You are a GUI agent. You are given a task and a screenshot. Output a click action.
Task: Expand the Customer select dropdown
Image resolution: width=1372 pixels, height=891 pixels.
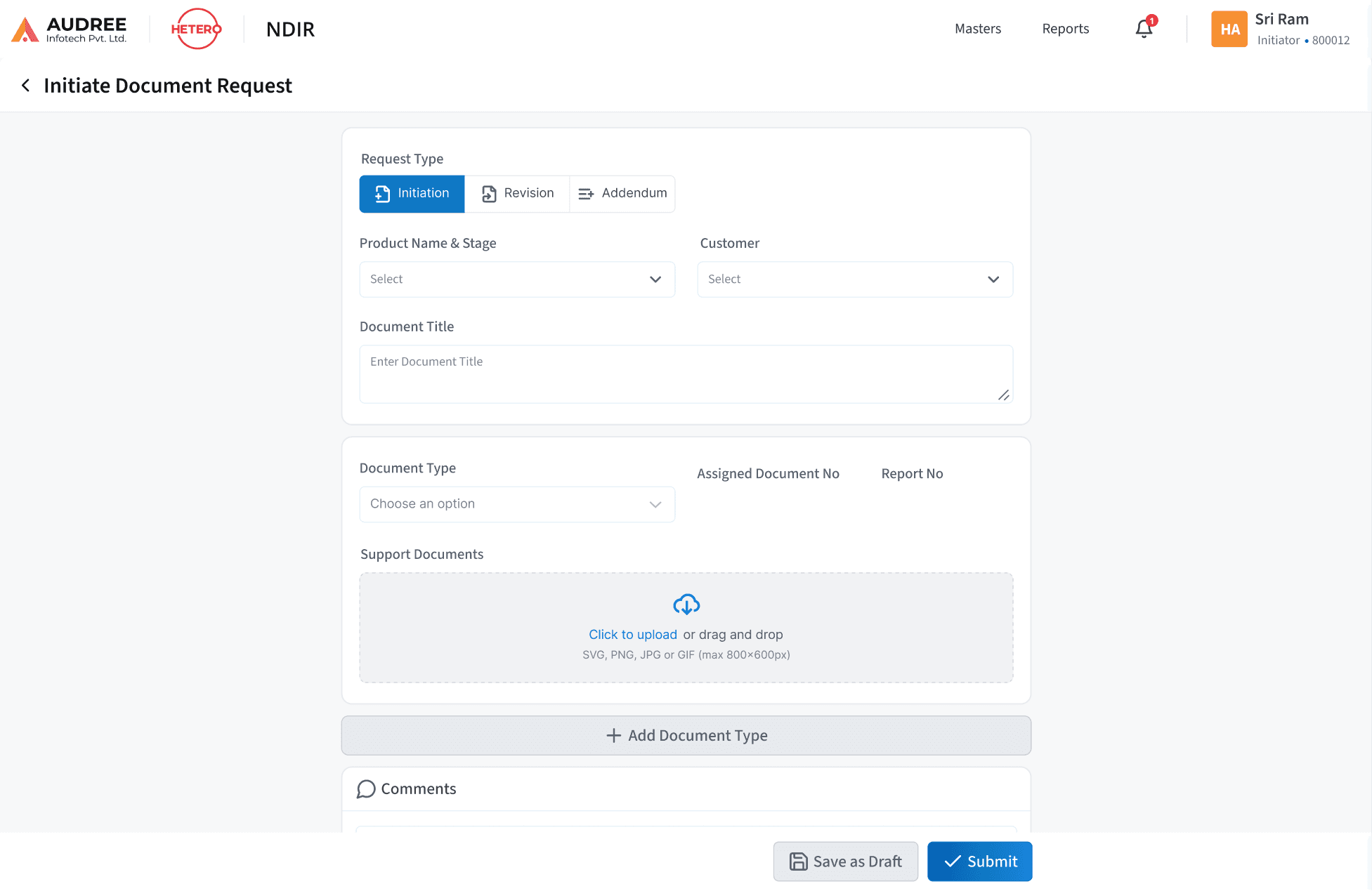[x=854, y=279]
